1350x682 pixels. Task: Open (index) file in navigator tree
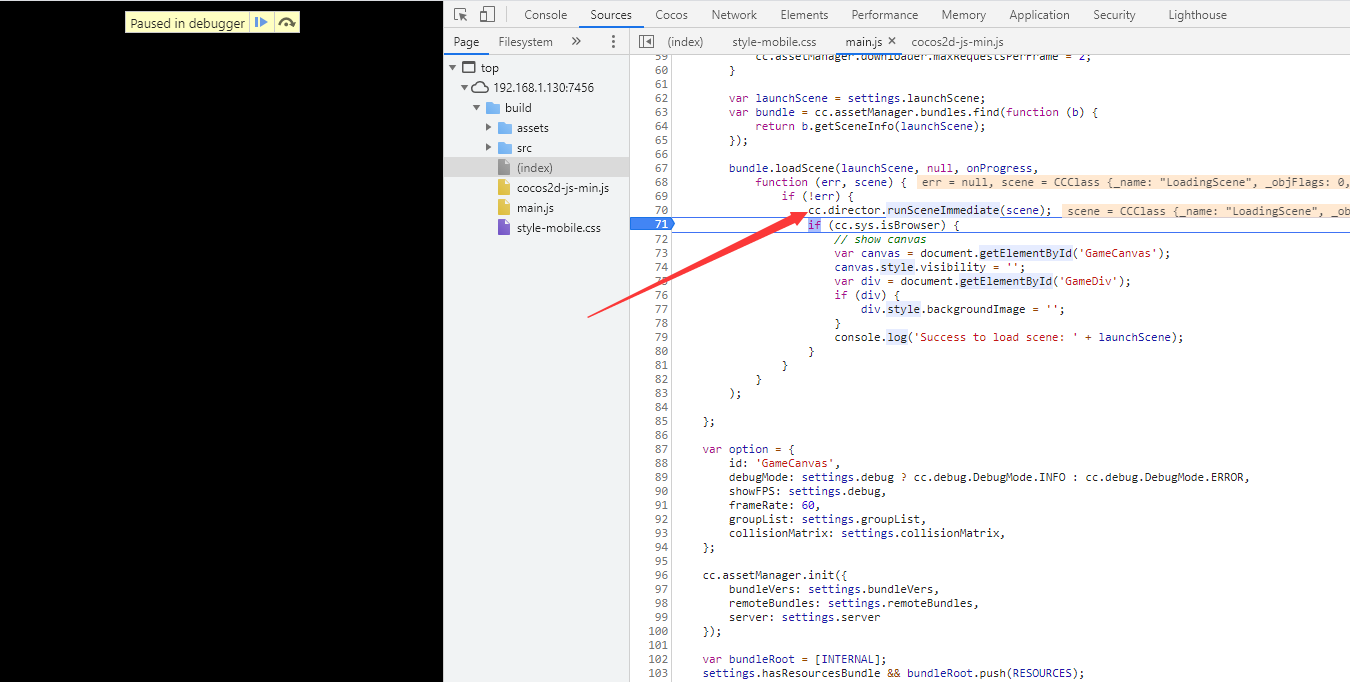pyautogui.click(x=534, y=168)
